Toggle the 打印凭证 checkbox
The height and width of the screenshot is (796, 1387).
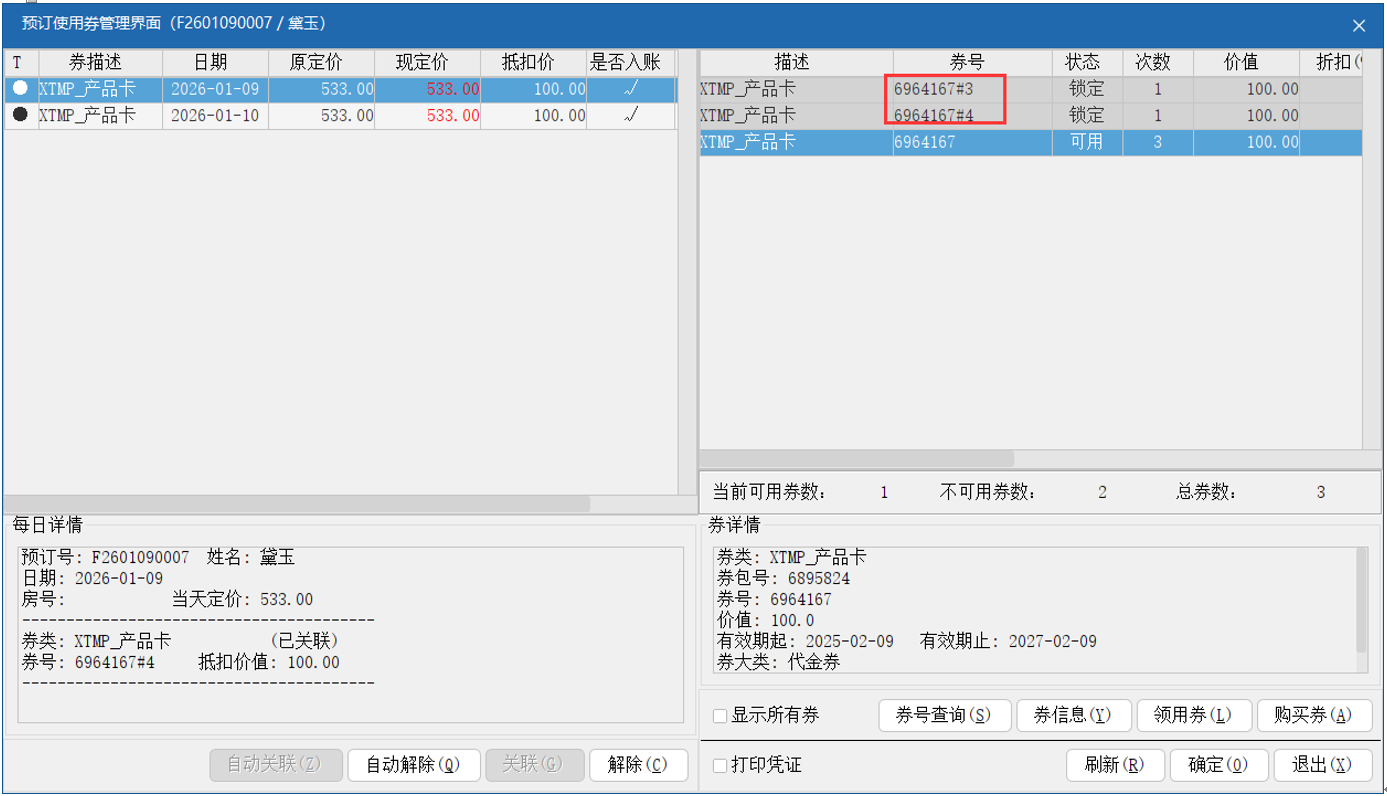[x=720, y=766]
